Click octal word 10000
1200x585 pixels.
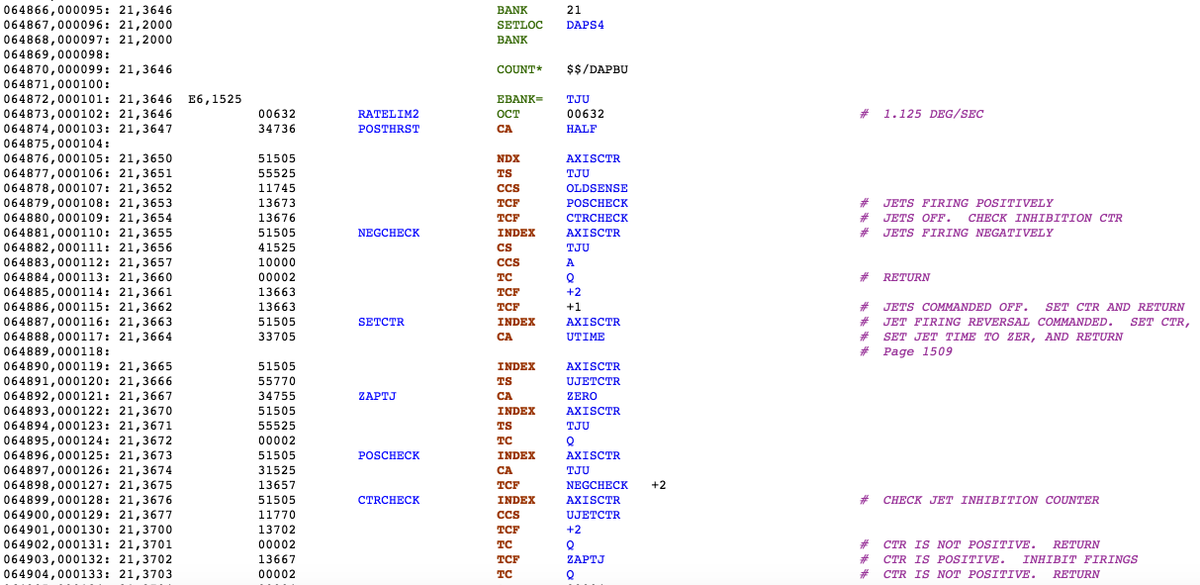coord(277,263)
